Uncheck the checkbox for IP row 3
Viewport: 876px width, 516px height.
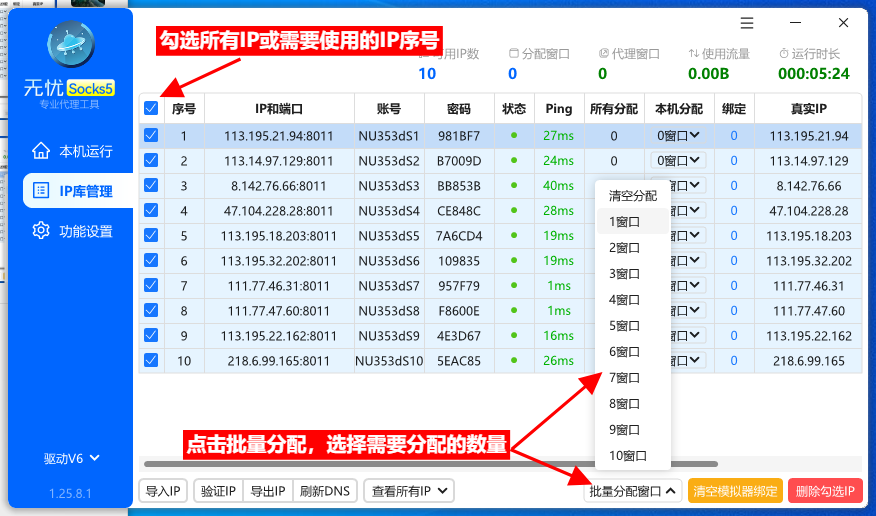(151, 185)
